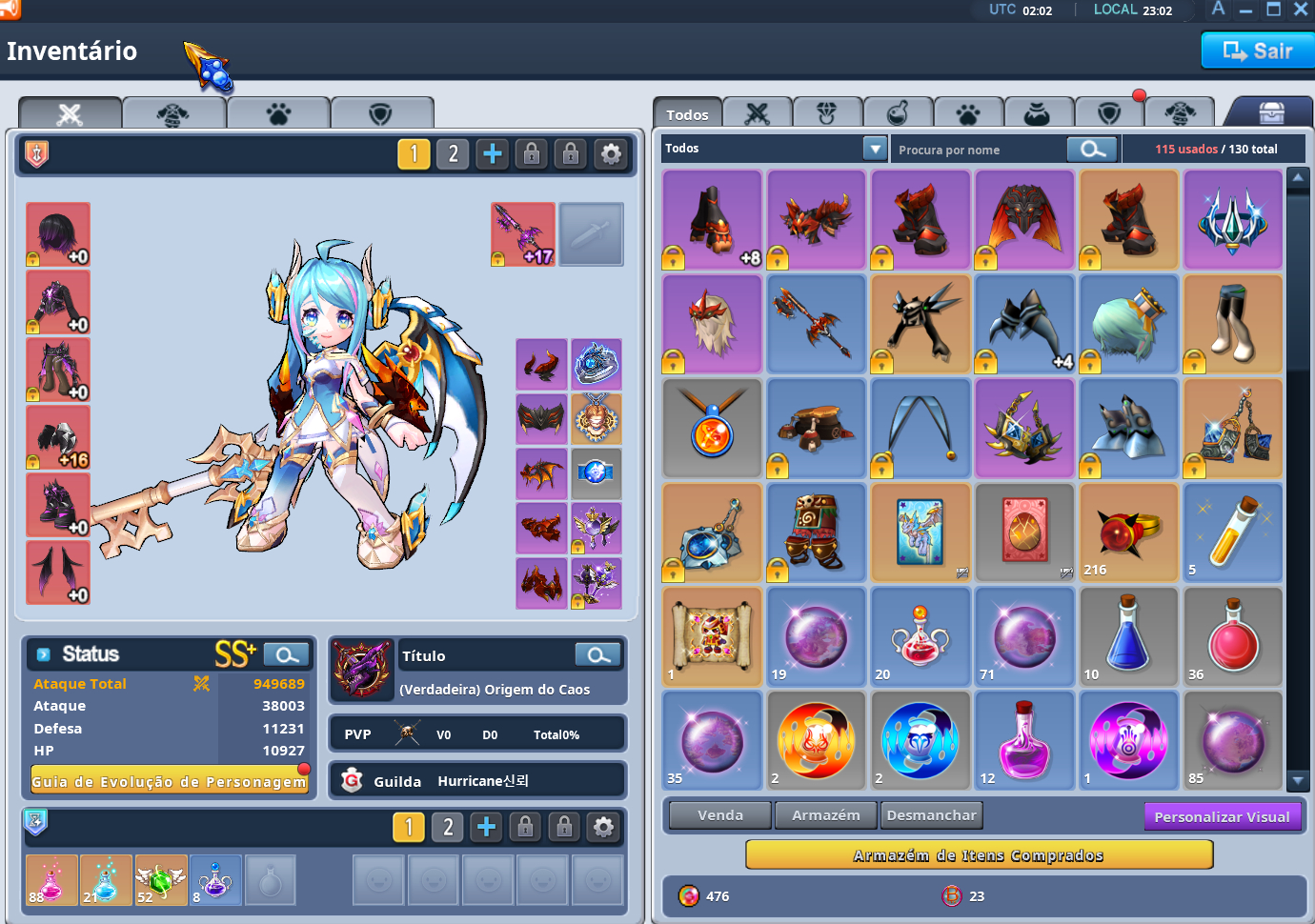
Task: Open the left panel shield tab
Action: [380, 113]
